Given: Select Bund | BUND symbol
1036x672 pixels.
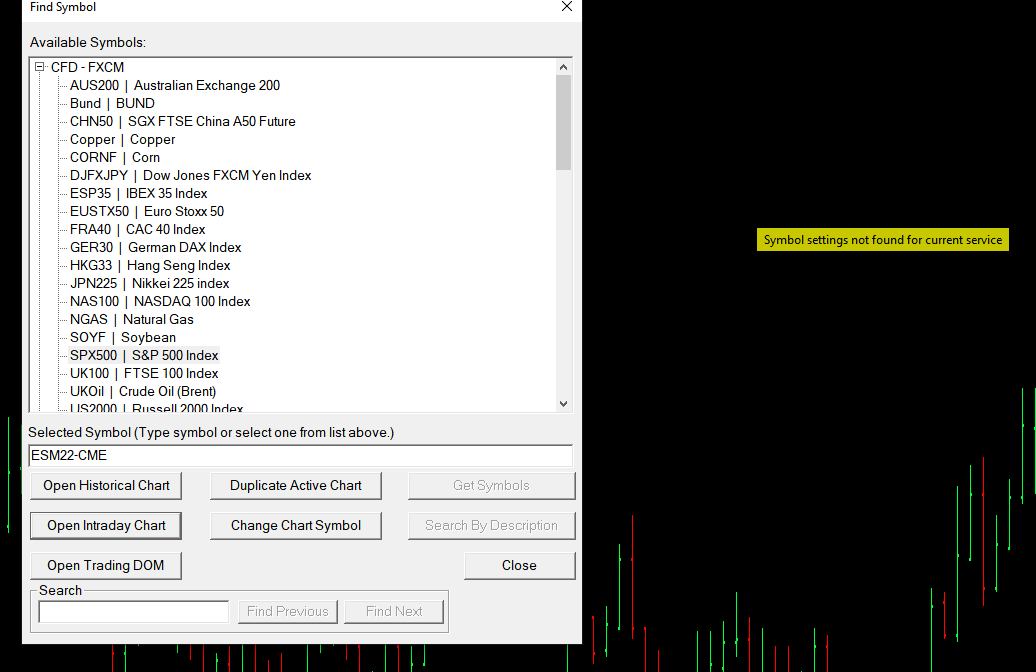Looking at the screenshot, I should tap(112, 103).
